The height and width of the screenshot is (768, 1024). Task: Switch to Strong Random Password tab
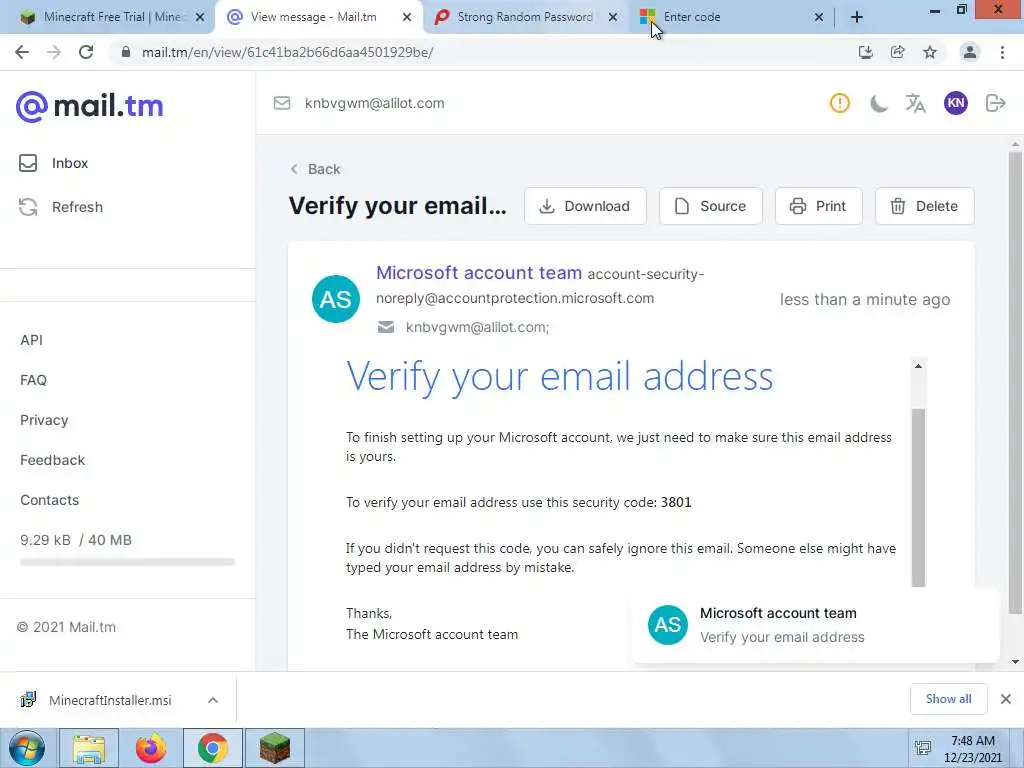tap(526, 17)
